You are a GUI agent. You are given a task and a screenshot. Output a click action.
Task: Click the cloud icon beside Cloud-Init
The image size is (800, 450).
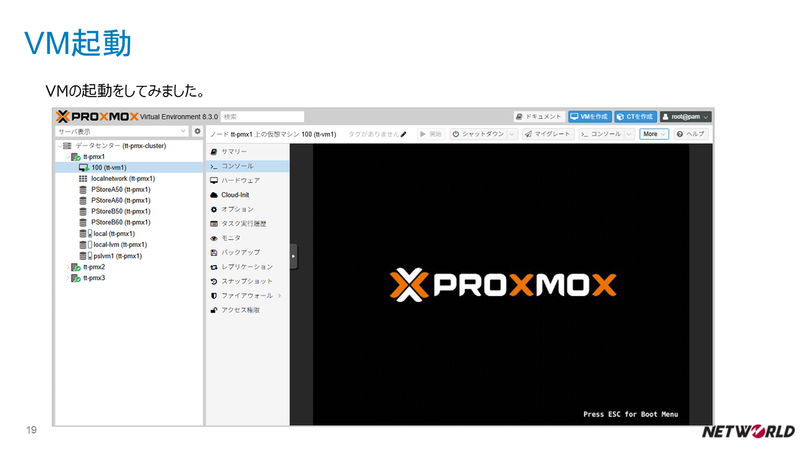pos(214,195)
